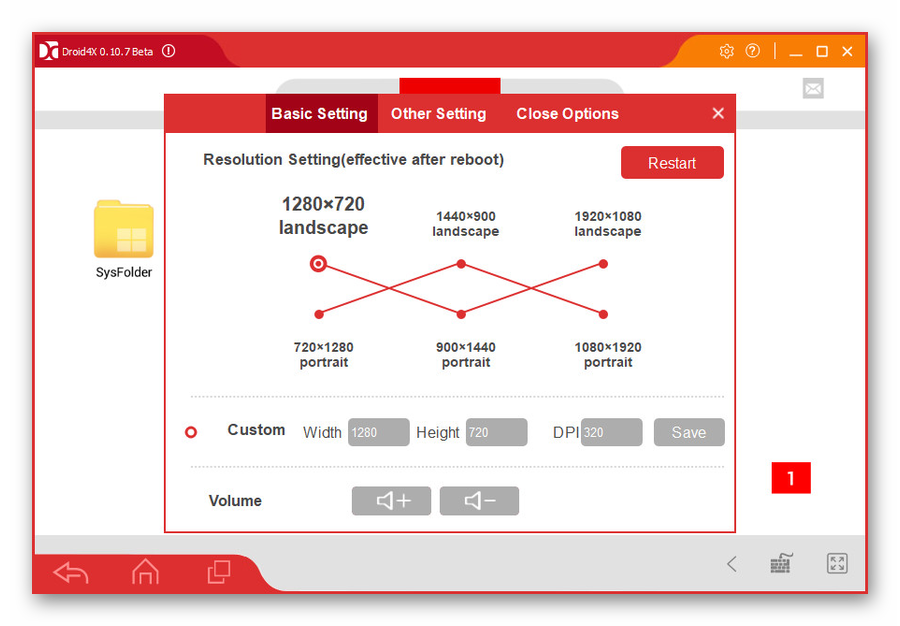Open the SysFolder folder
The image size is (900, 626).
[x=124, y=232]
